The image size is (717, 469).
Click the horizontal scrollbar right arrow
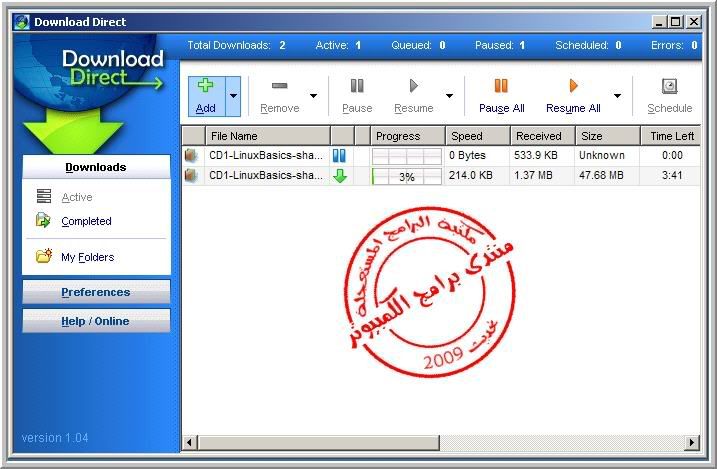pyautogui.click(x=692, y=442)
